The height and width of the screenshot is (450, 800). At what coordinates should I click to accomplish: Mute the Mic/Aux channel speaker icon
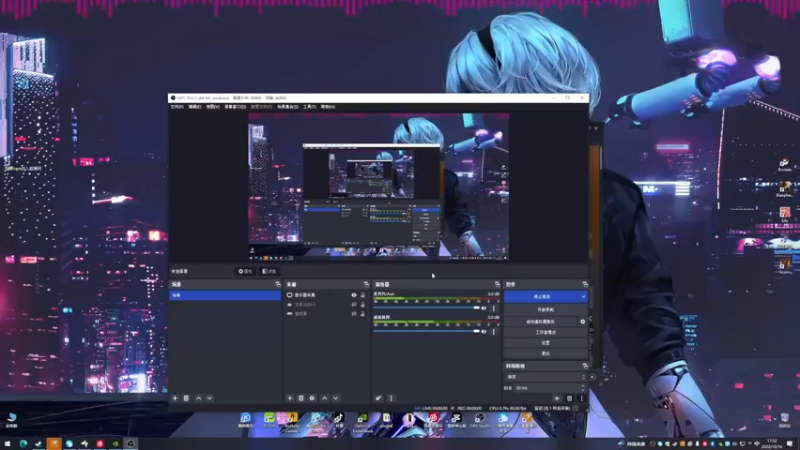[484, 308]
